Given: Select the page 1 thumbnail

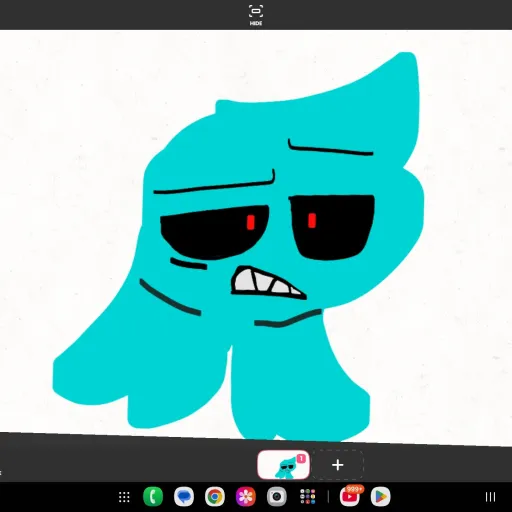Looking at the screenshot, I should point(283,465).
